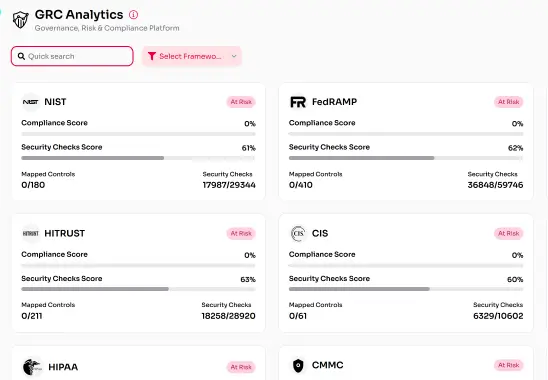
Task: Click NIST Compliance Score 0% value
Action: 250,124
